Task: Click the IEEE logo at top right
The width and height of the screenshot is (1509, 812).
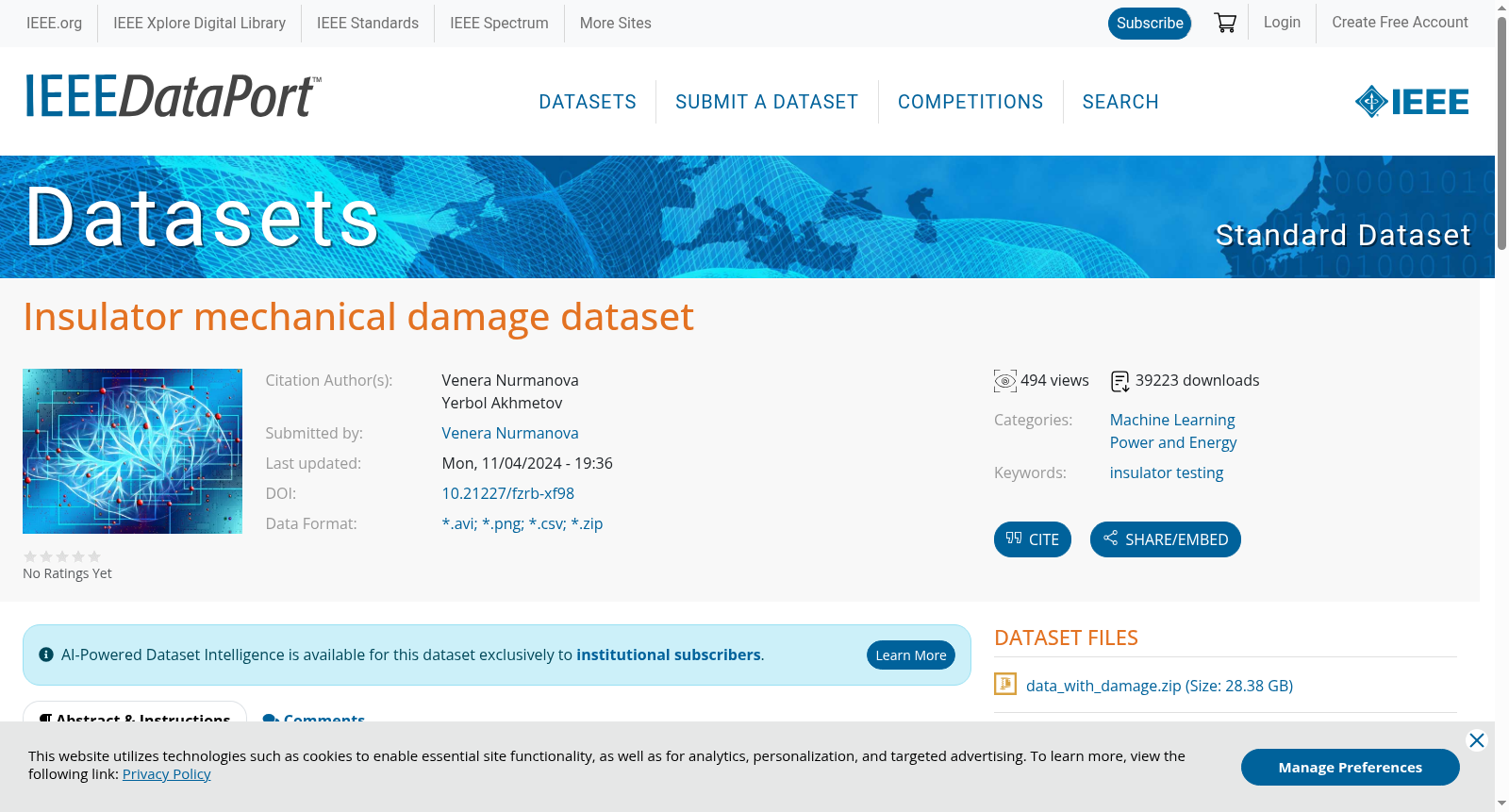Action: point(1412,102)
